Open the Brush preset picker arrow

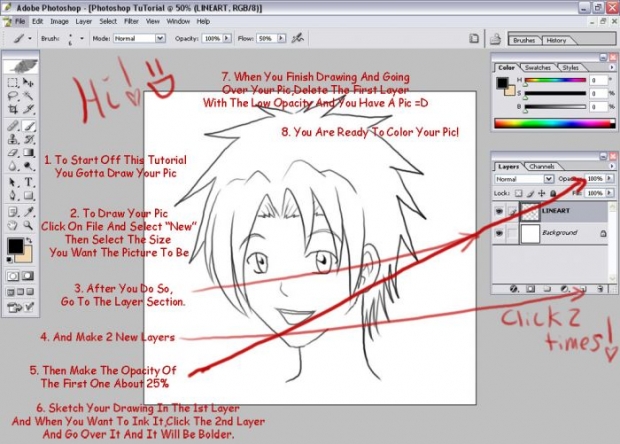82,38
